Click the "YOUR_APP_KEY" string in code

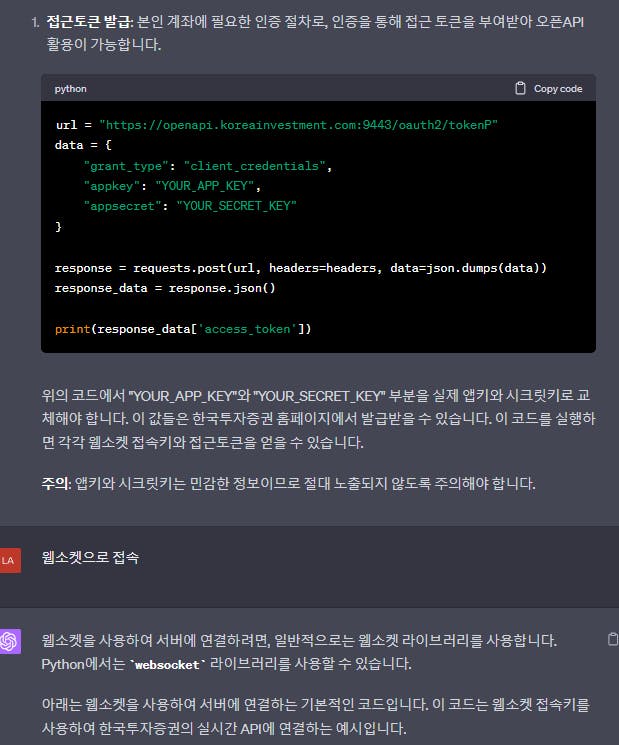point(205,186)
